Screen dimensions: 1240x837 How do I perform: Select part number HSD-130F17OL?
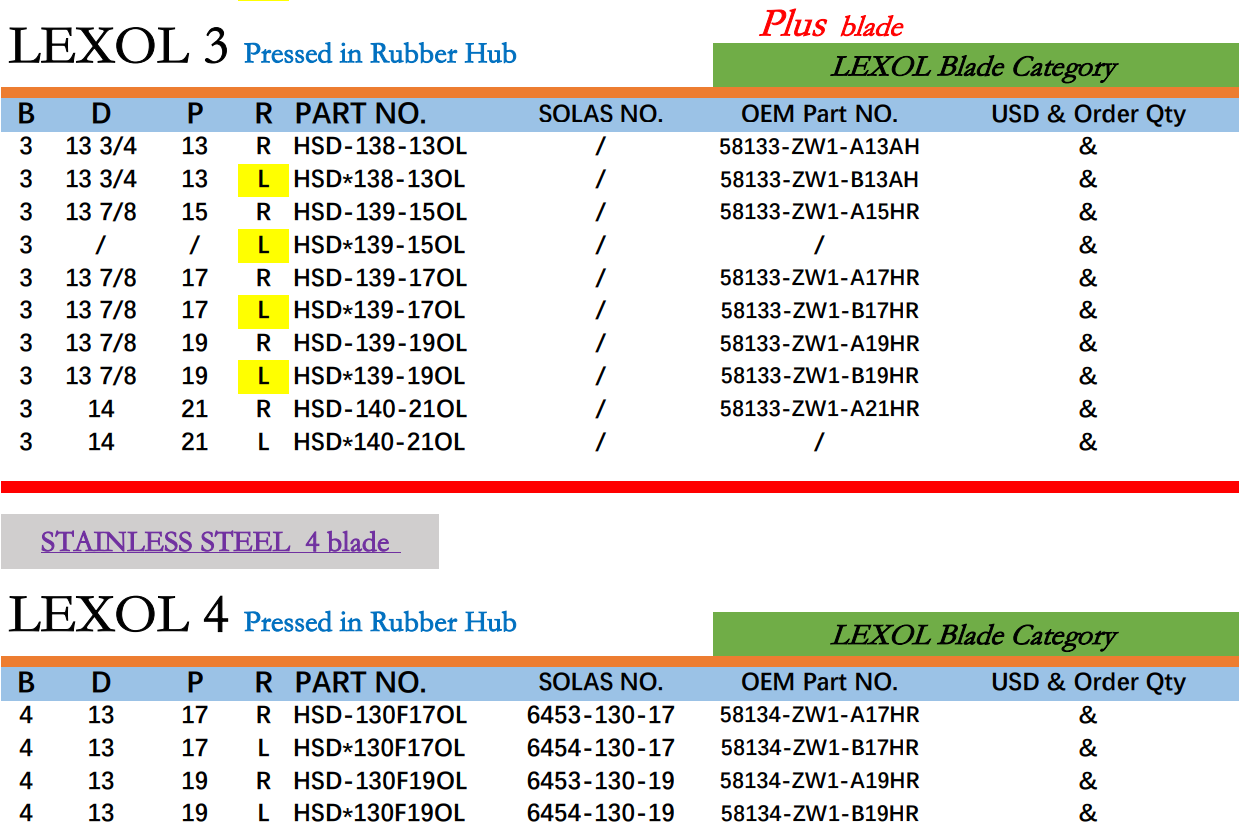(x=380, y=715)
